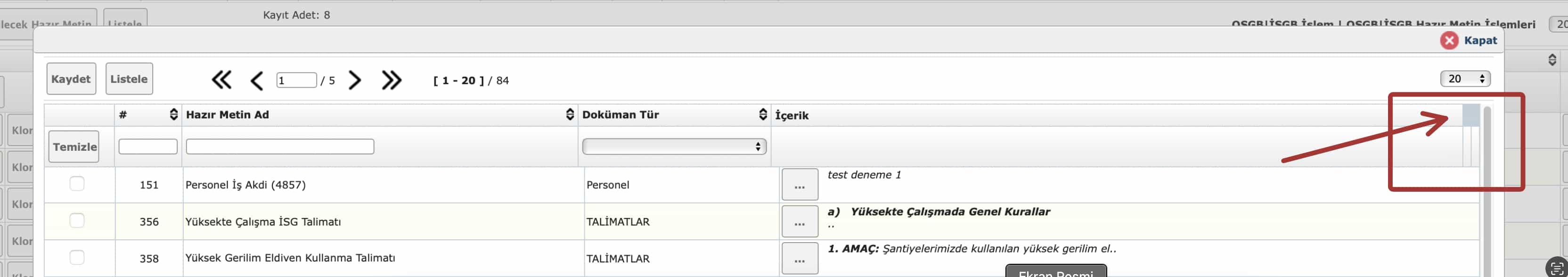Jump to the last page of results
This screenshot has height=277, width=1568.
392,80
